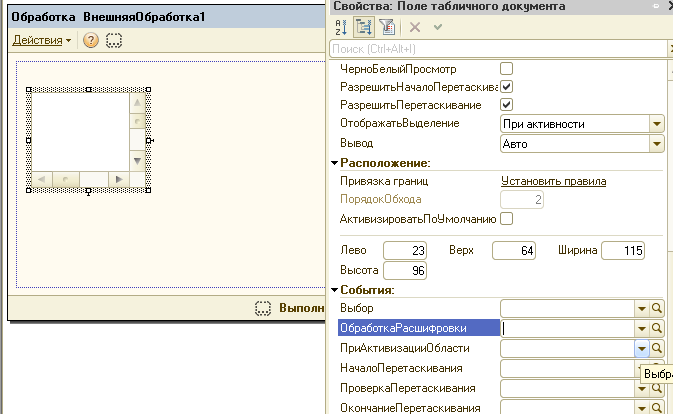Image resolution: width=673 pixels, height=414 pixels.
Task: Open the Выбор event handler with the magnifier
Action: 657,308
